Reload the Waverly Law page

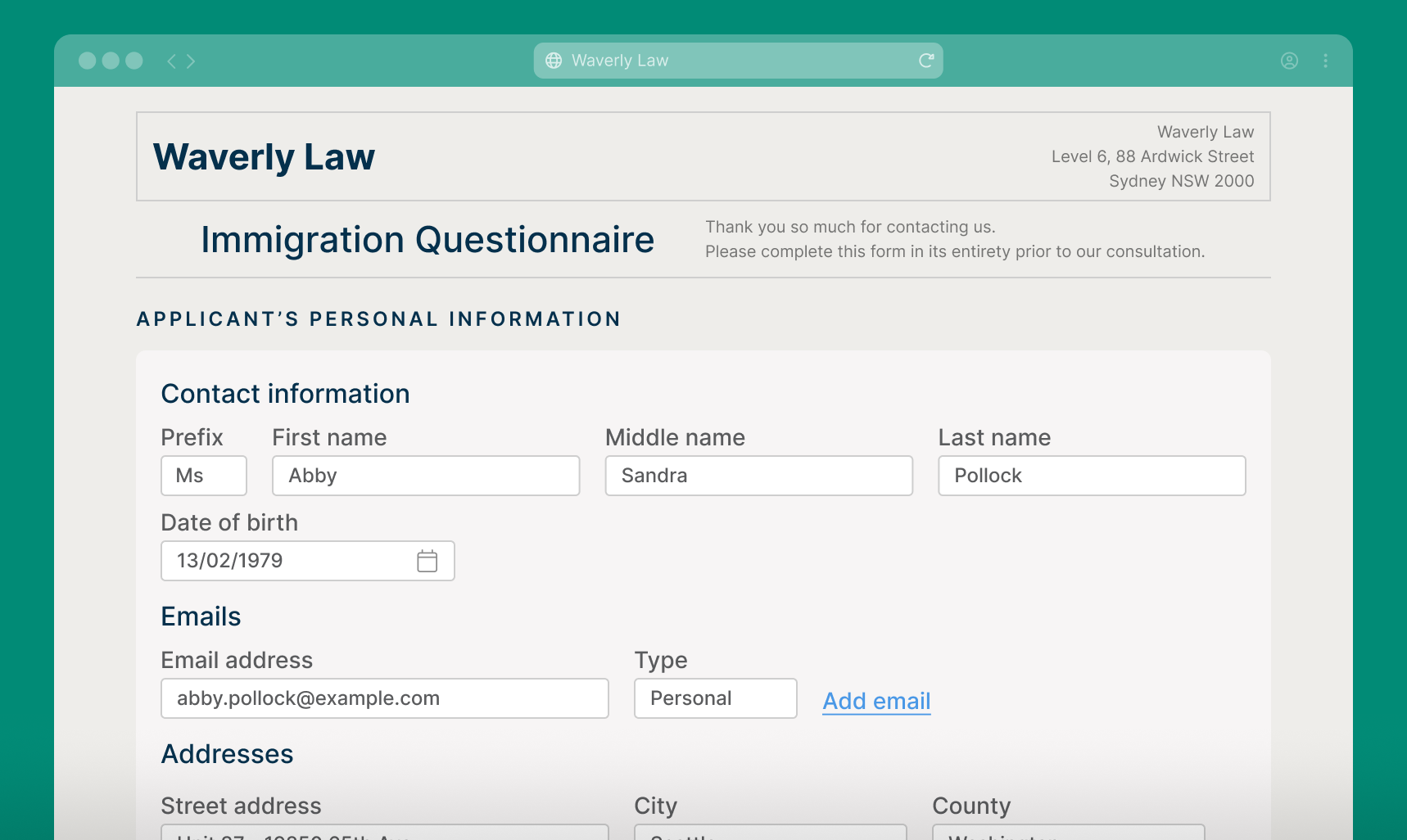click(926, 61)
